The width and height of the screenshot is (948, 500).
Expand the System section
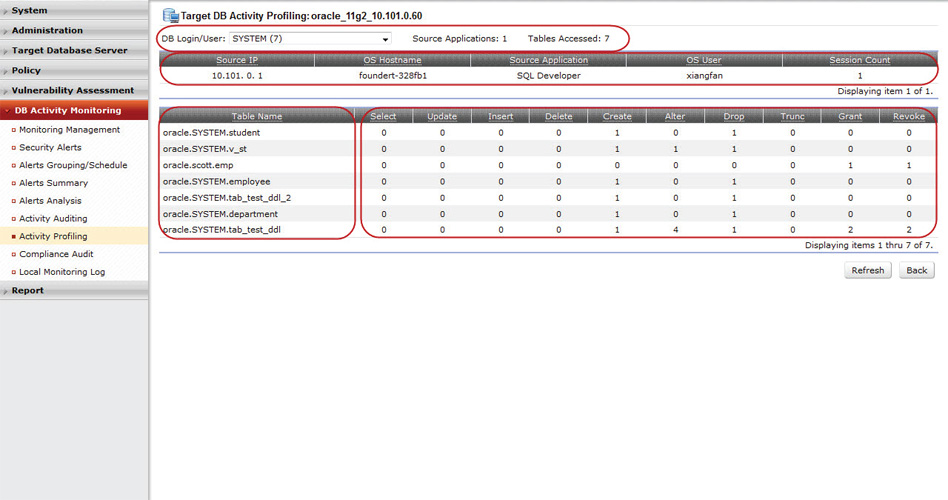(74, 10)
